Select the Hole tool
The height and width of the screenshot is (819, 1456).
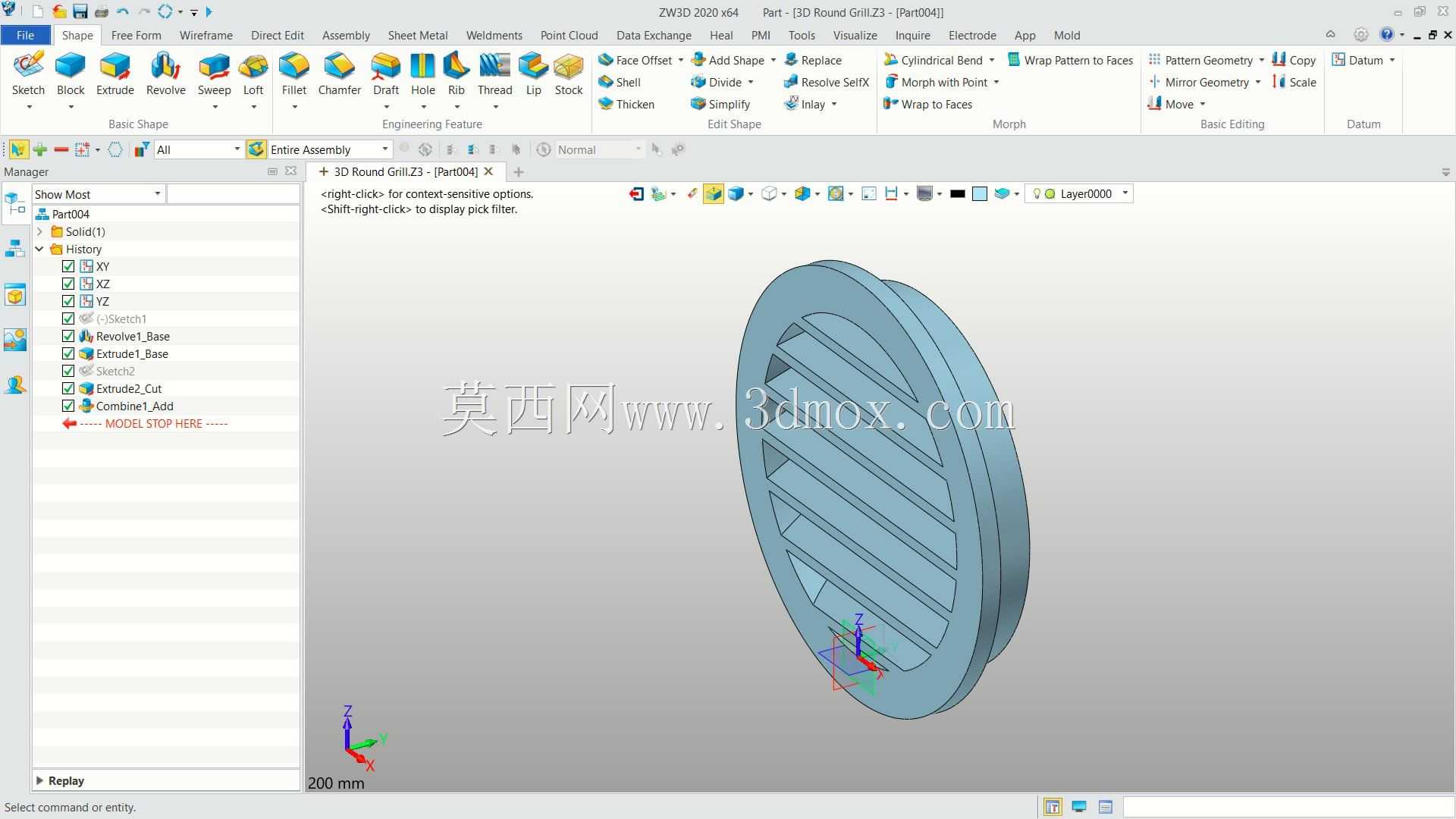(423, 74)
